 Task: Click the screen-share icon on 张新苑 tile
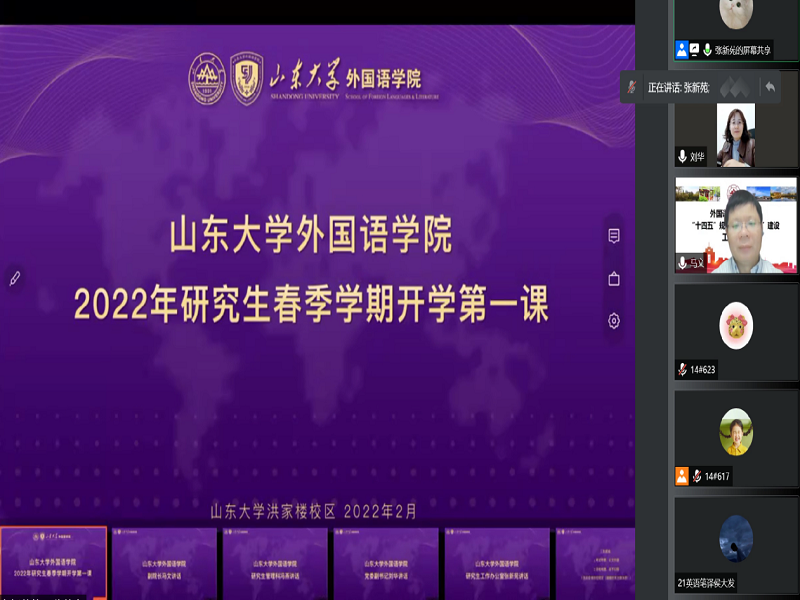coord(694,49)
